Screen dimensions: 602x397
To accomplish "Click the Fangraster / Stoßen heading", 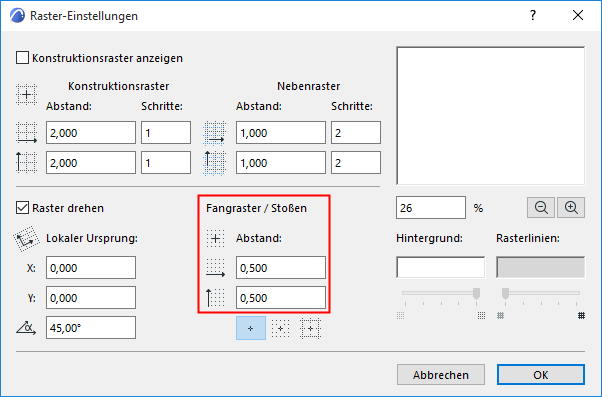I will pyautogui.click(x=256, y=208).
